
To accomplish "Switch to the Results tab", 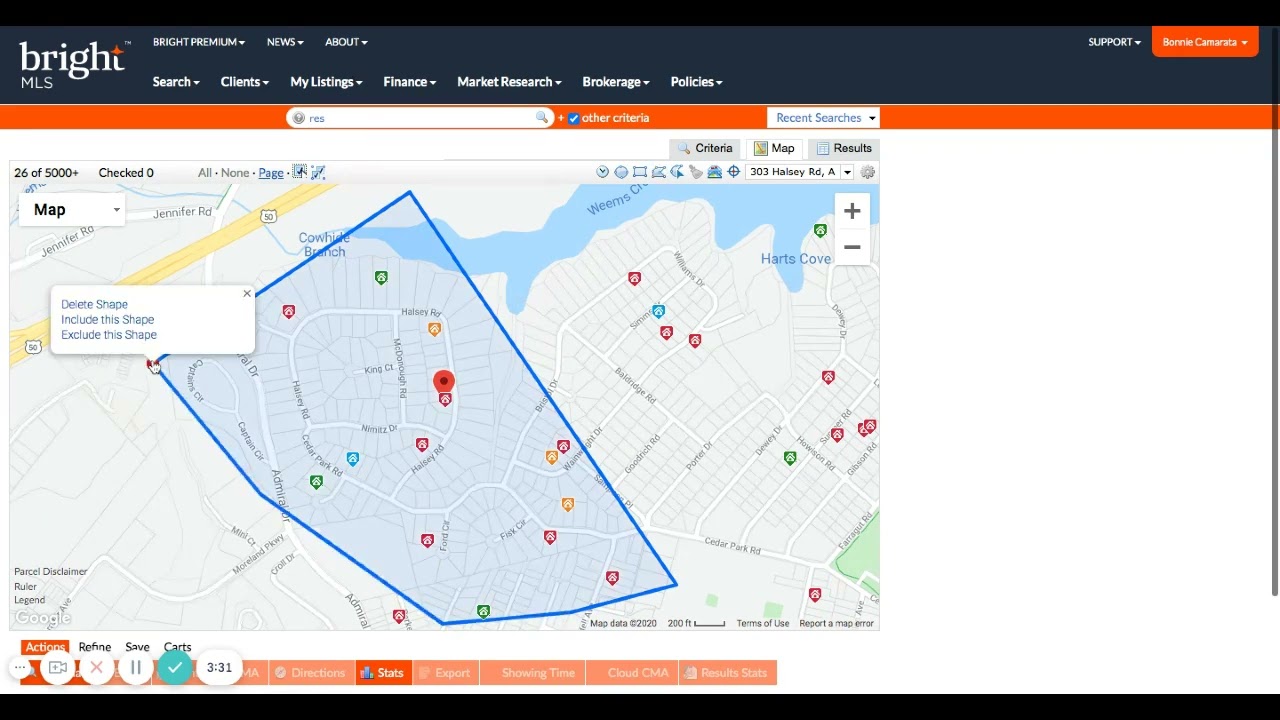I will coord(843,148).
